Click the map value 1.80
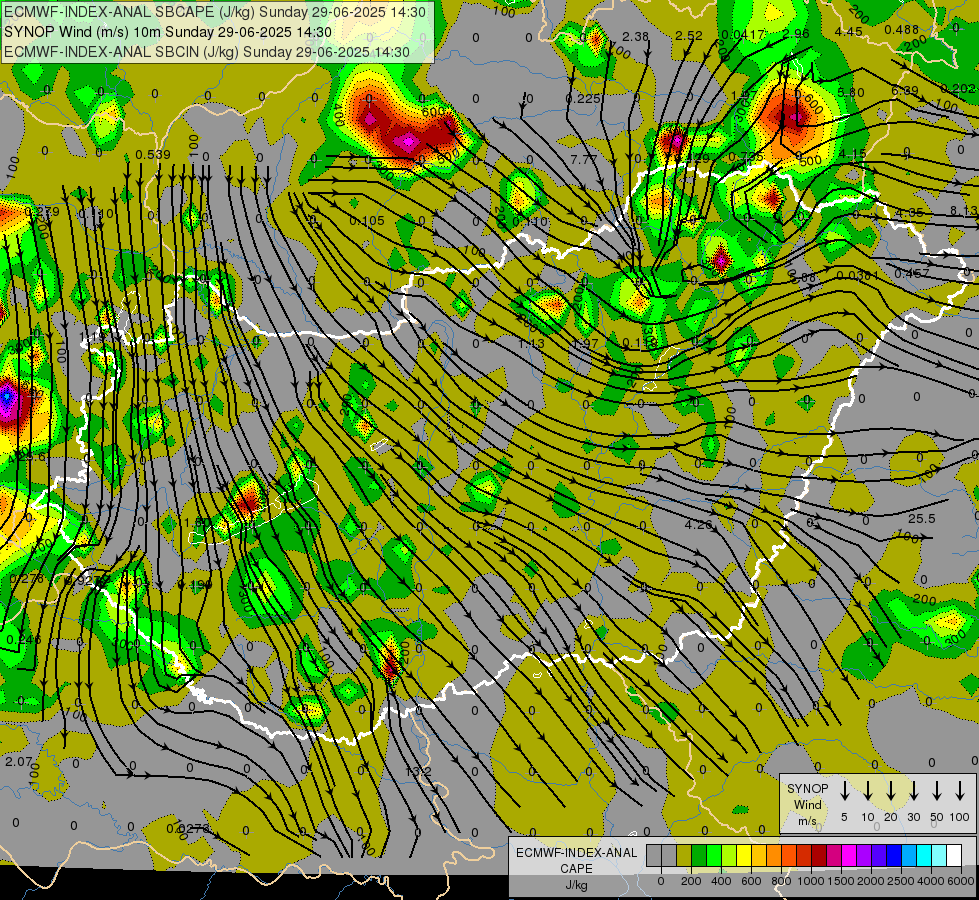 point(197,522)
